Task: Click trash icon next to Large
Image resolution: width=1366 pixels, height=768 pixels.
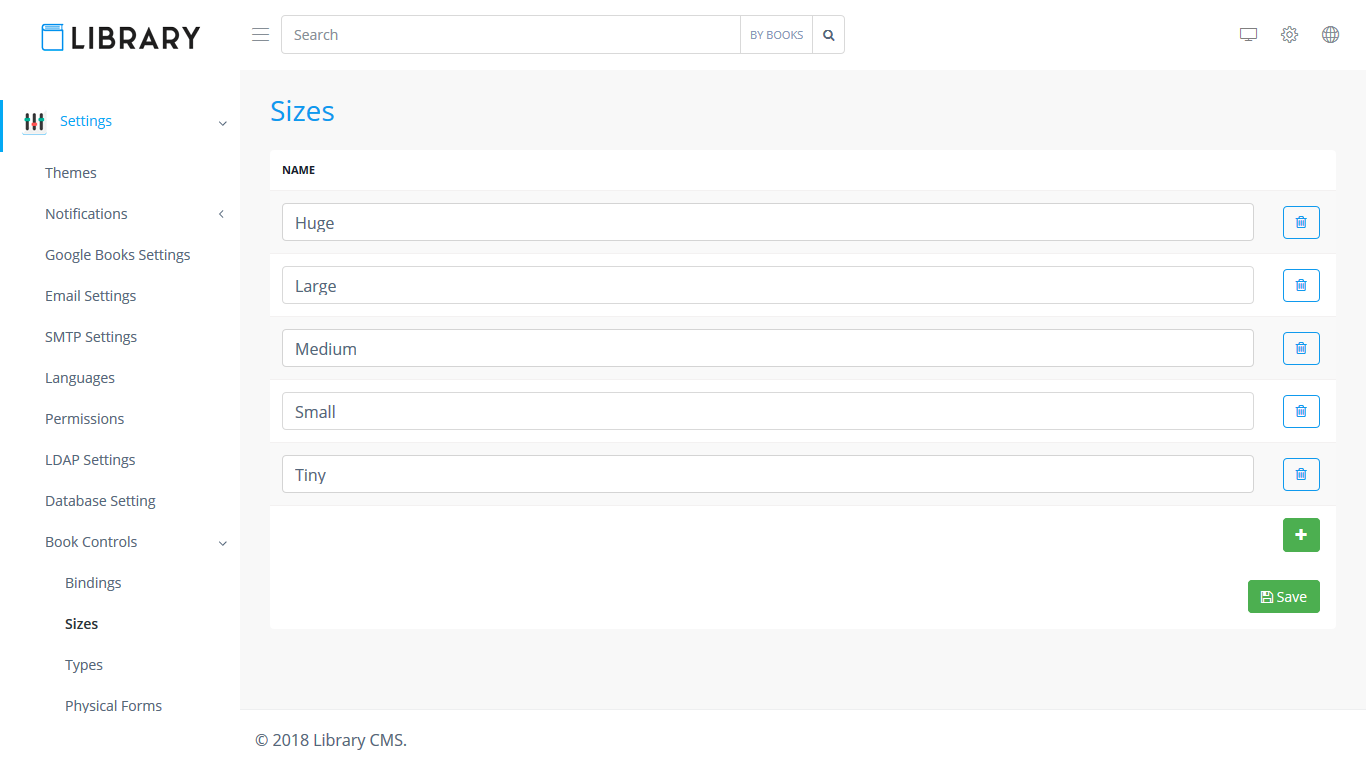Action: [1301, 285]
